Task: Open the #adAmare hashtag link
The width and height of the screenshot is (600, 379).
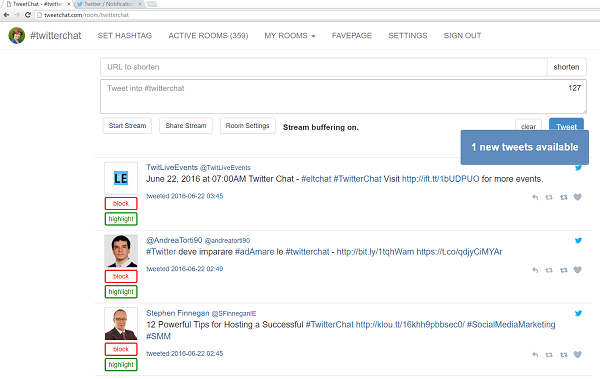Action: pyautogui.click(x=254, y=252)
